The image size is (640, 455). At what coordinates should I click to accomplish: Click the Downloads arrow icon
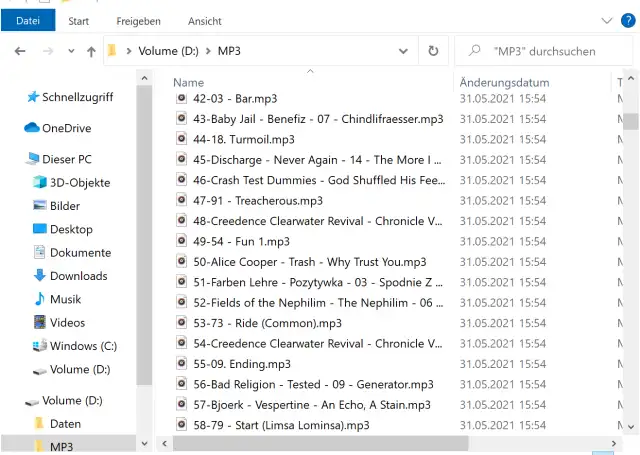[40, 276]
